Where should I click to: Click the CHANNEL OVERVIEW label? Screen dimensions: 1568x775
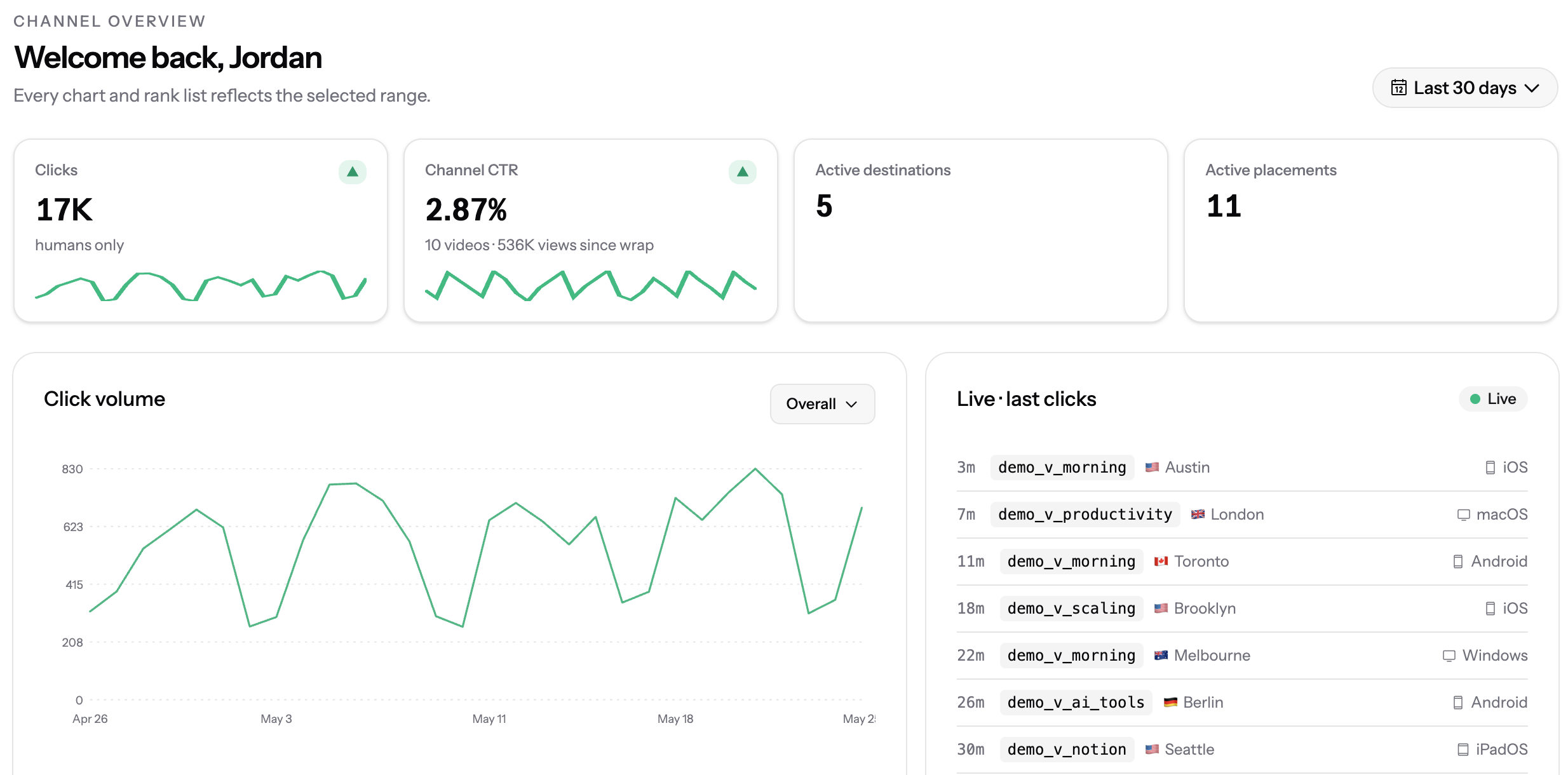coord(109,21)
